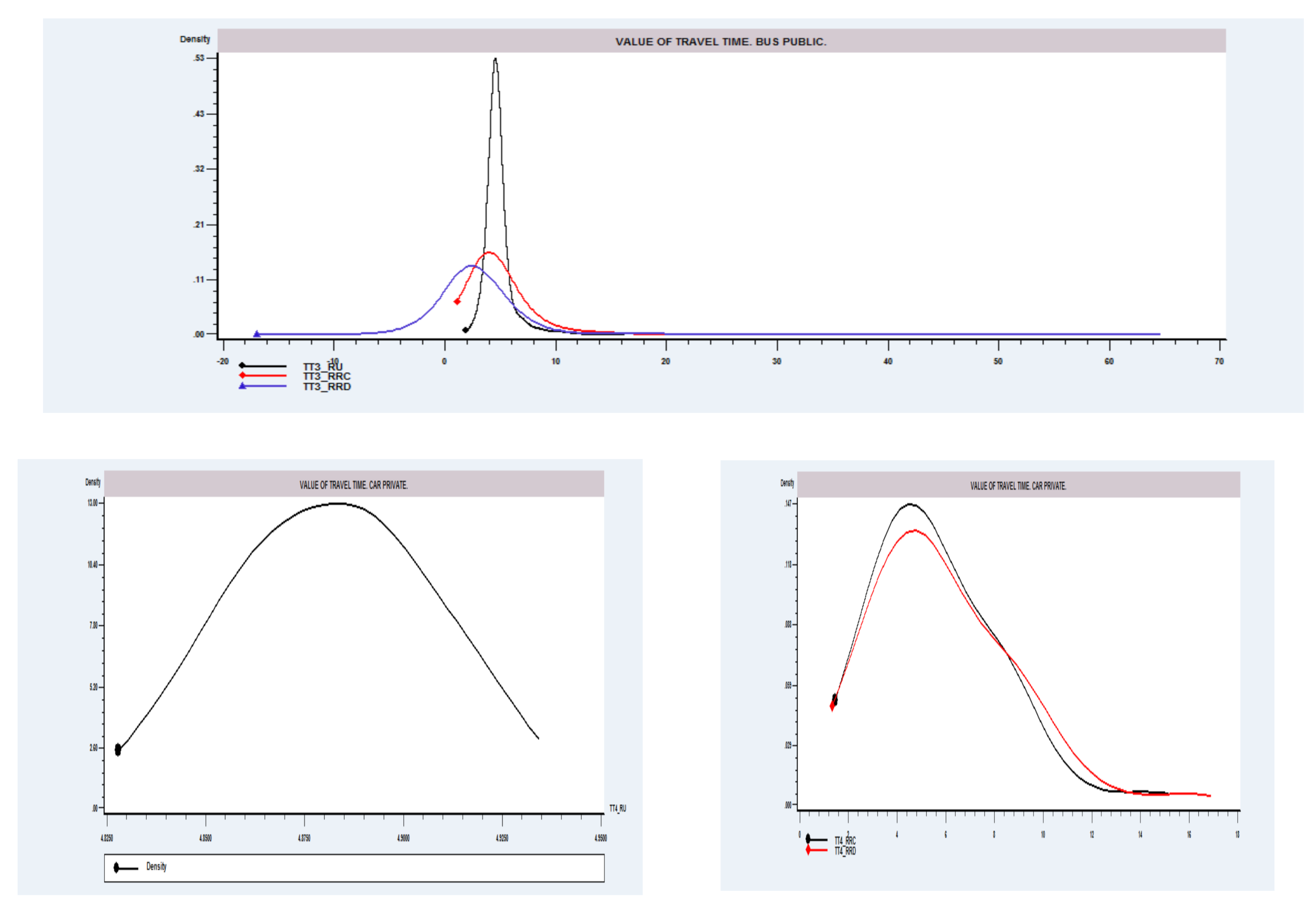Click the TT3_RU black legend marker

click(x=242, y=365)
